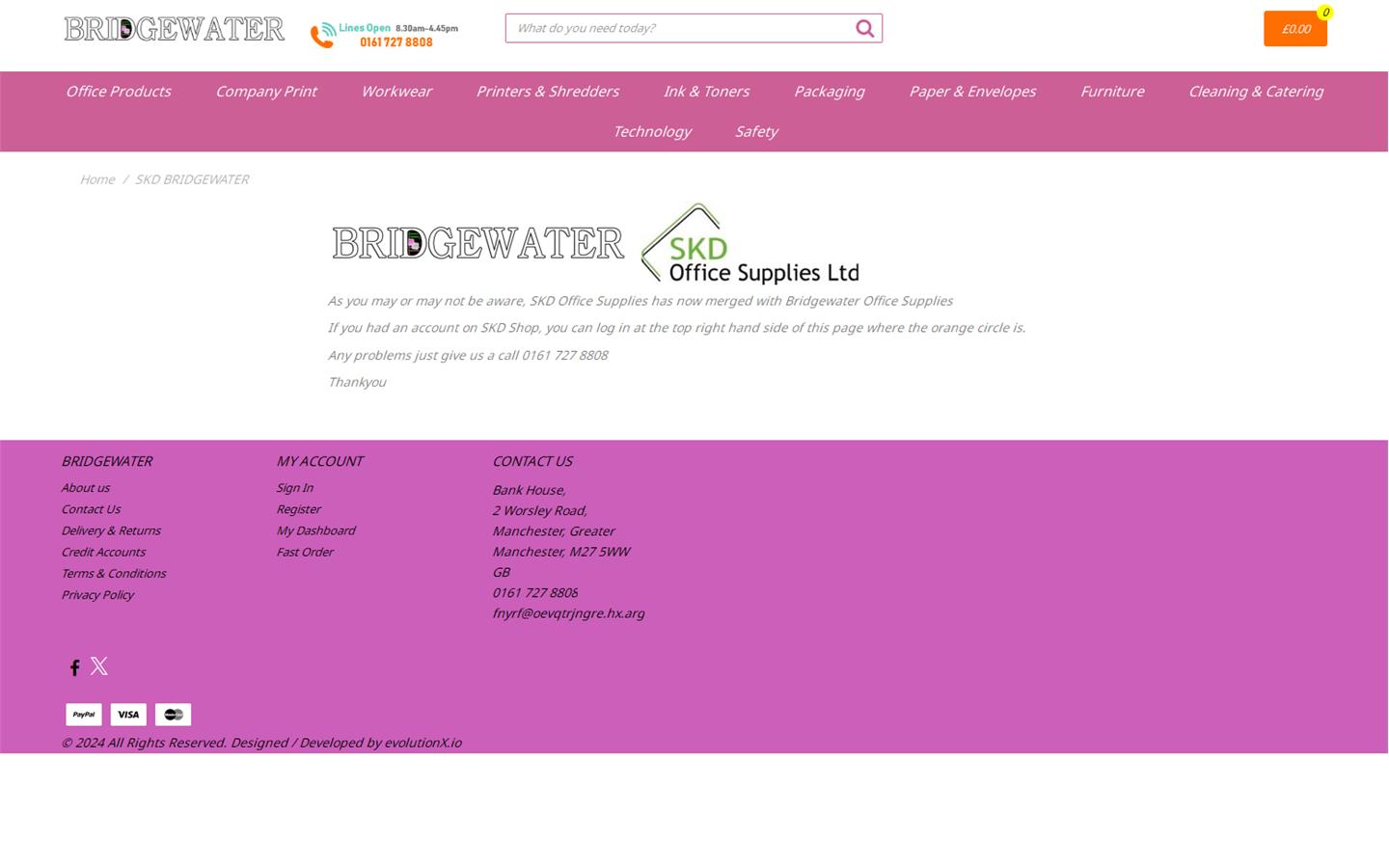Click the PayPal payment icon
This screenshot has width=1389, height=868.
[84, 714]
